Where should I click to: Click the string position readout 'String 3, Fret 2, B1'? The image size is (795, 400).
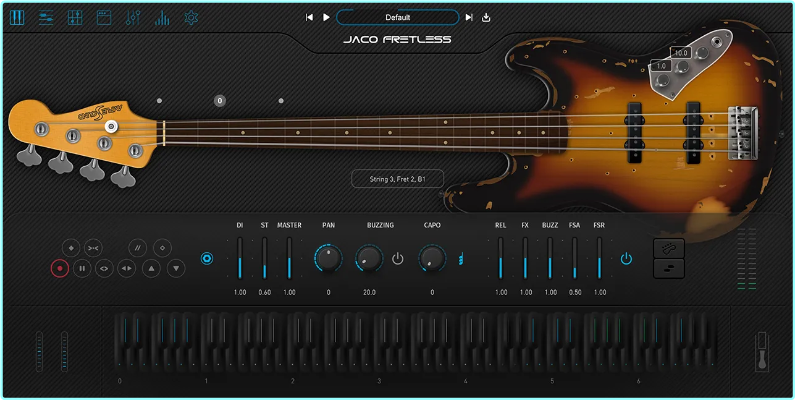tap(398, 179)
